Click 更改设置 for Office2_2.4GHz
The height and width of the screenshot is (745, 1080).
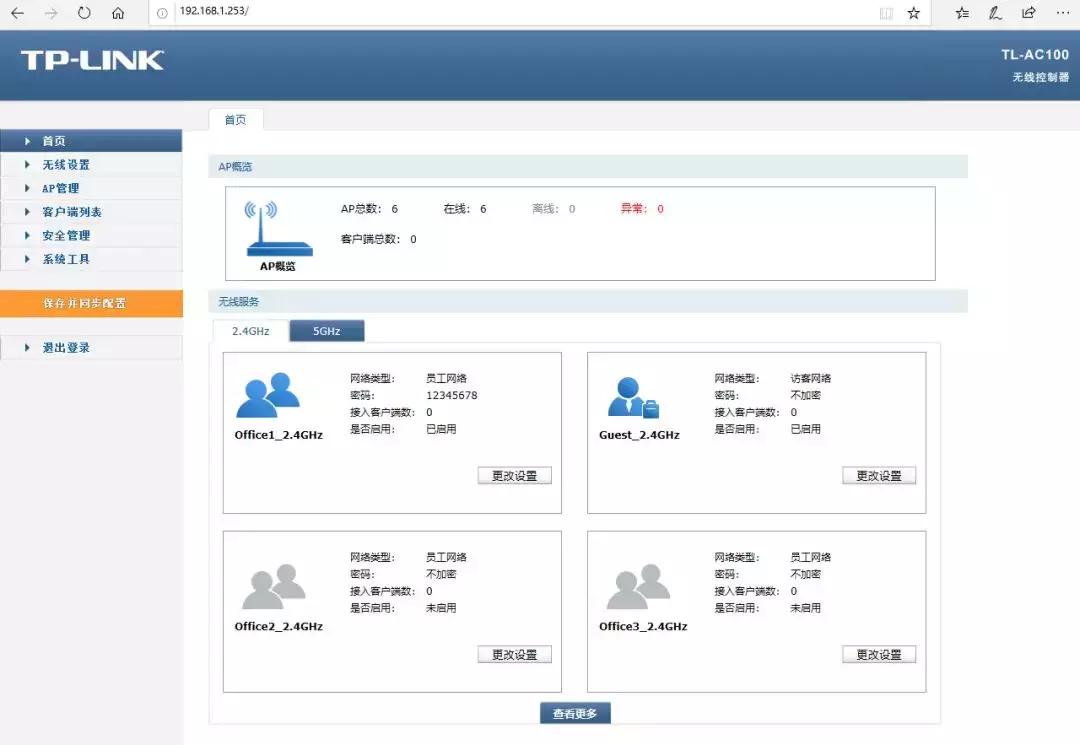click(x=515, y=655)
